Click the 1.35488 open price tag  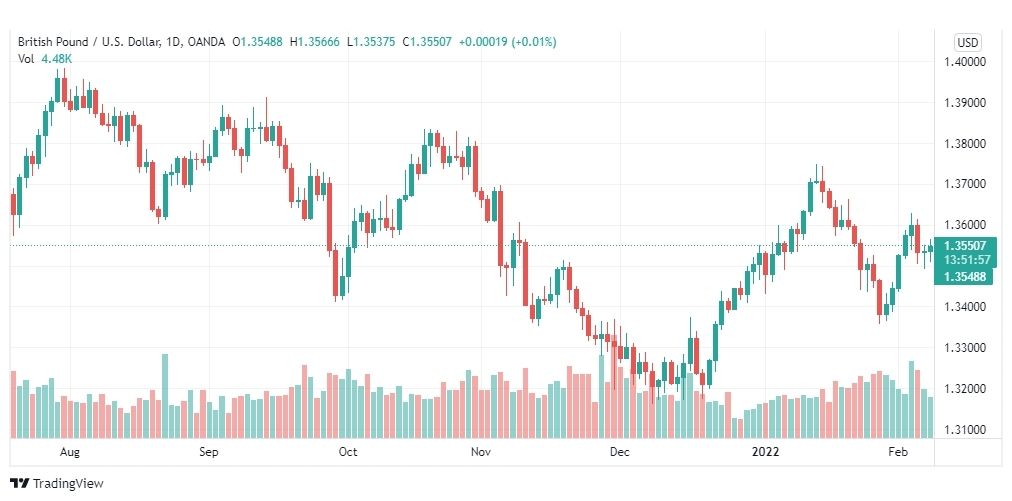966,276
